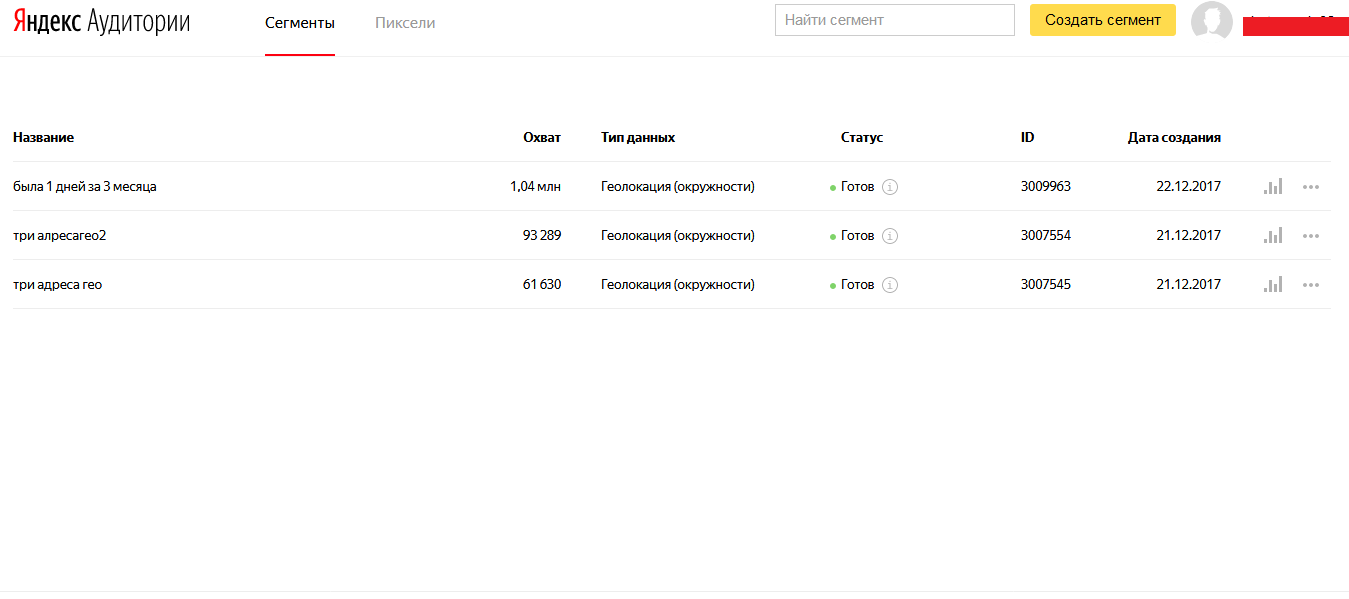Click Готов status of segment 3007554
The width and height of the screenshot is (1349, 599).
[x=857, y=235]
